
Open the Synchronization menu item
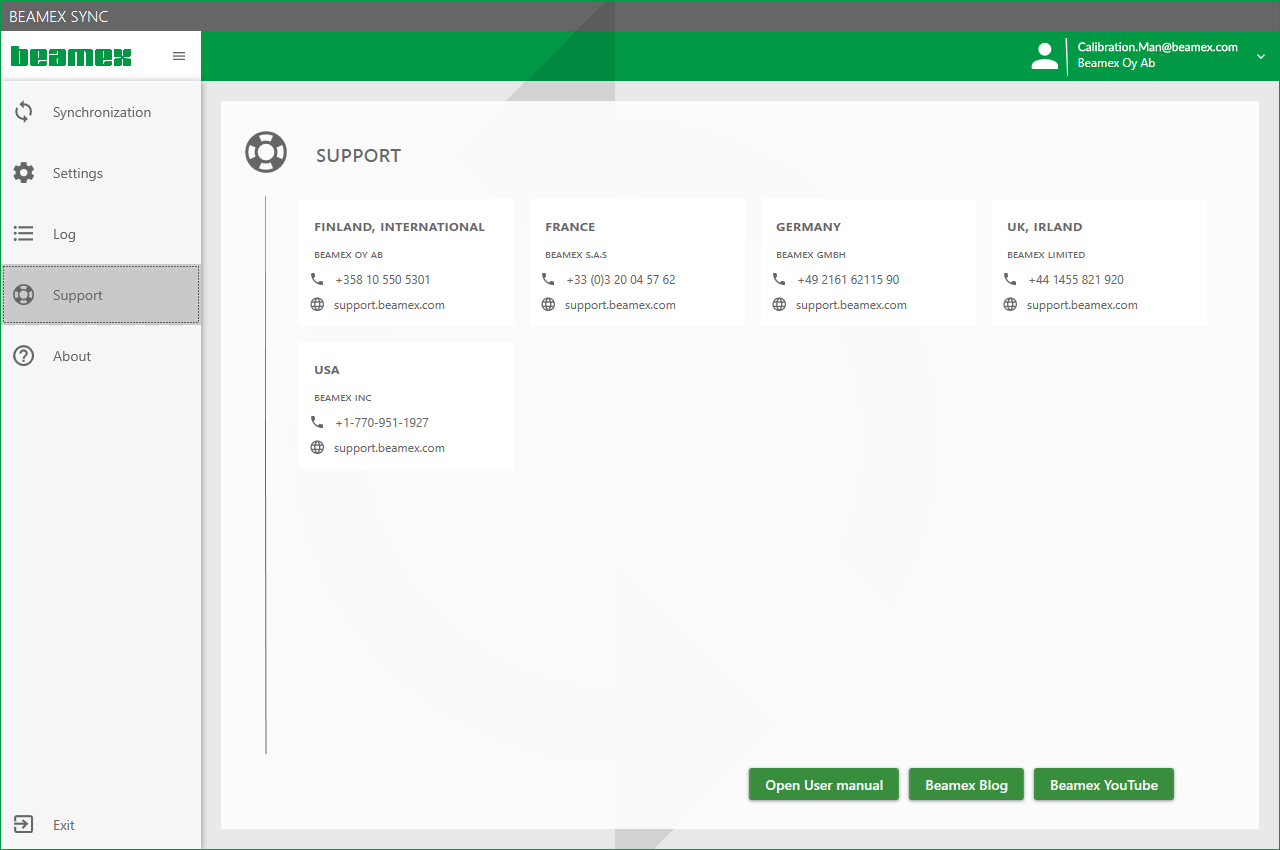click(x=101, y=112)
